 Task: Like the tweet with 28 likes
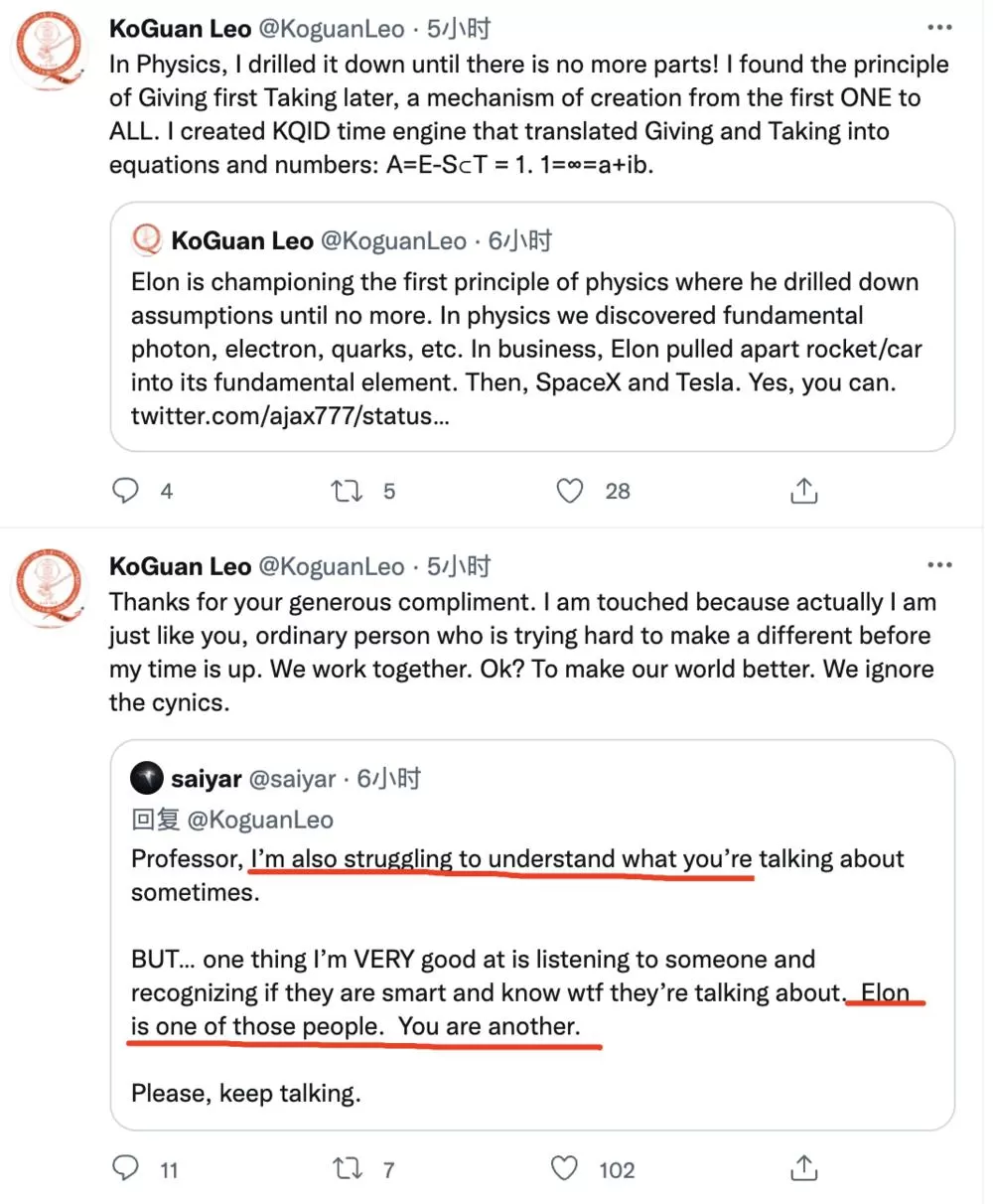pos(570,491)
